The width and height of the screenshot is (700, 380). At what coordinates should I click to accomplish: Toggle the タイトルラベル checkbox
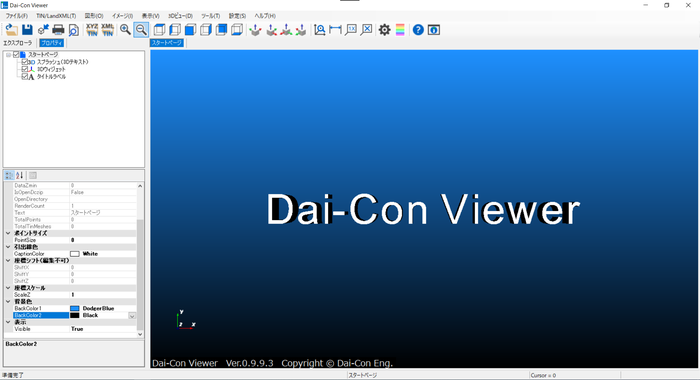[x=25, y=77]
